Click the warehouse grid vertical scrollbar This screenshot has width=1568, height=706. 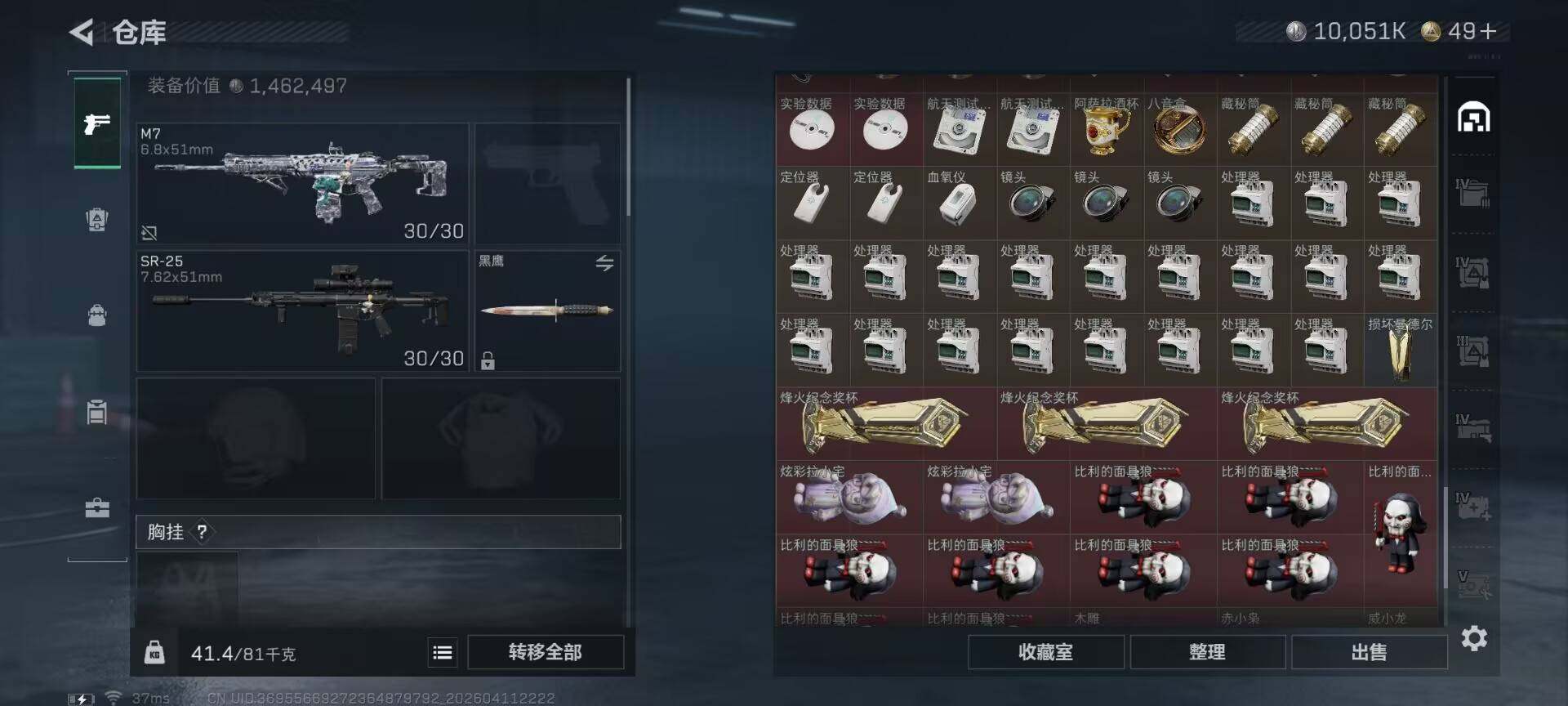1445,538
